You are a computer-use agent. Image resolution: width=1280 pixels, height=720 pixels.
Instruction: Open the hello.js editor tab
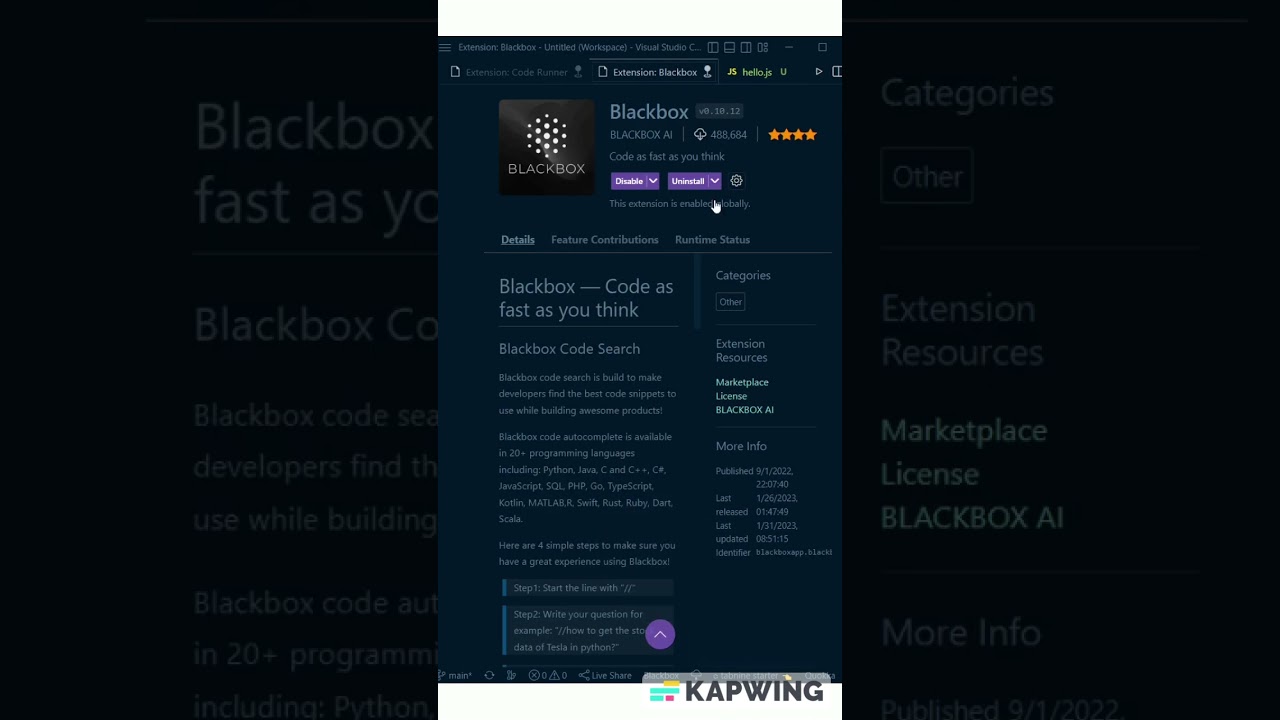pos(757,72)
